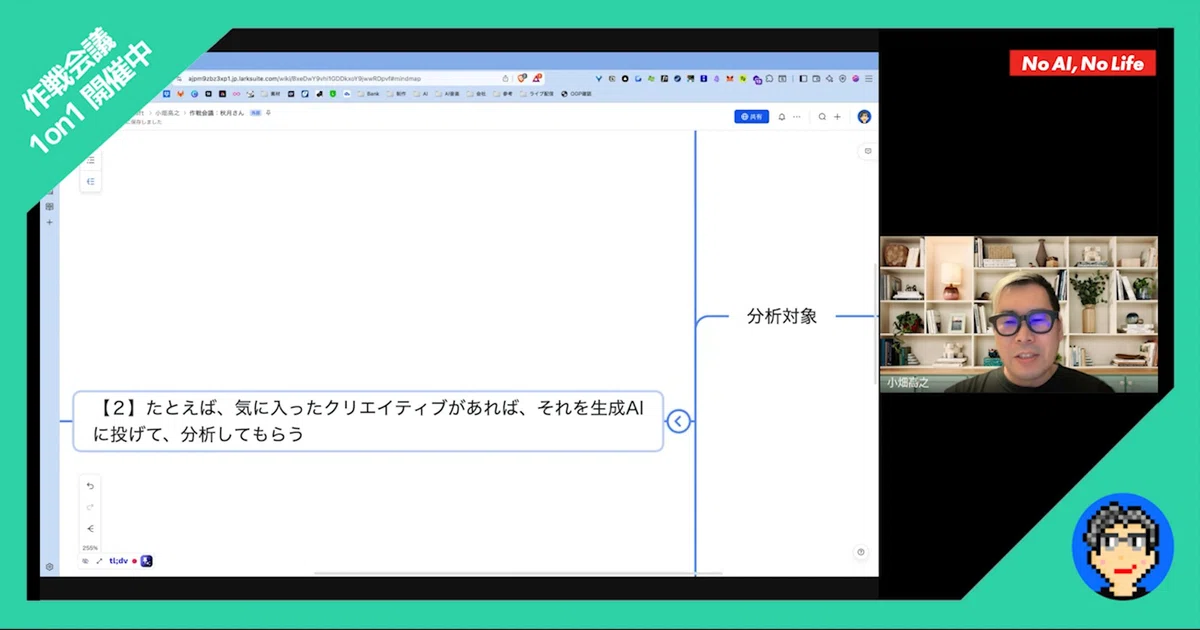1200x630 pixels.
Task: Open the 255% zoom level control
Action: click(90, 548)
